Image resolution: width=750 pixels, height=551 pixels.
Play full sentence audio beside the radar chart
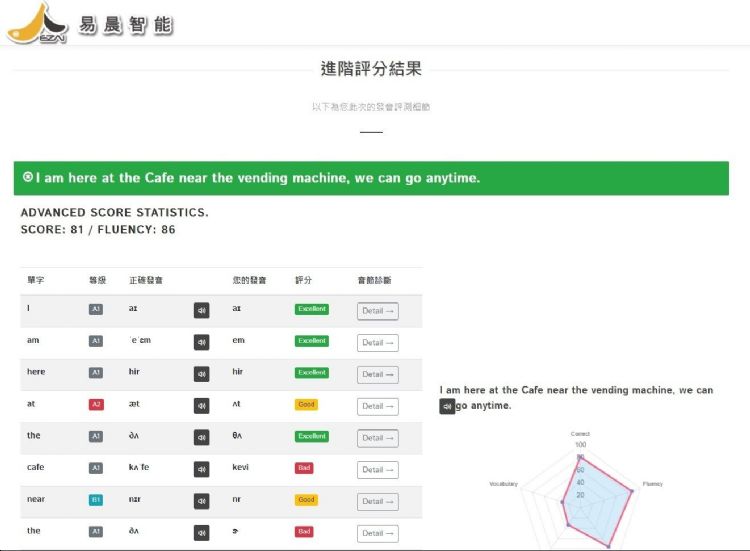447,406
